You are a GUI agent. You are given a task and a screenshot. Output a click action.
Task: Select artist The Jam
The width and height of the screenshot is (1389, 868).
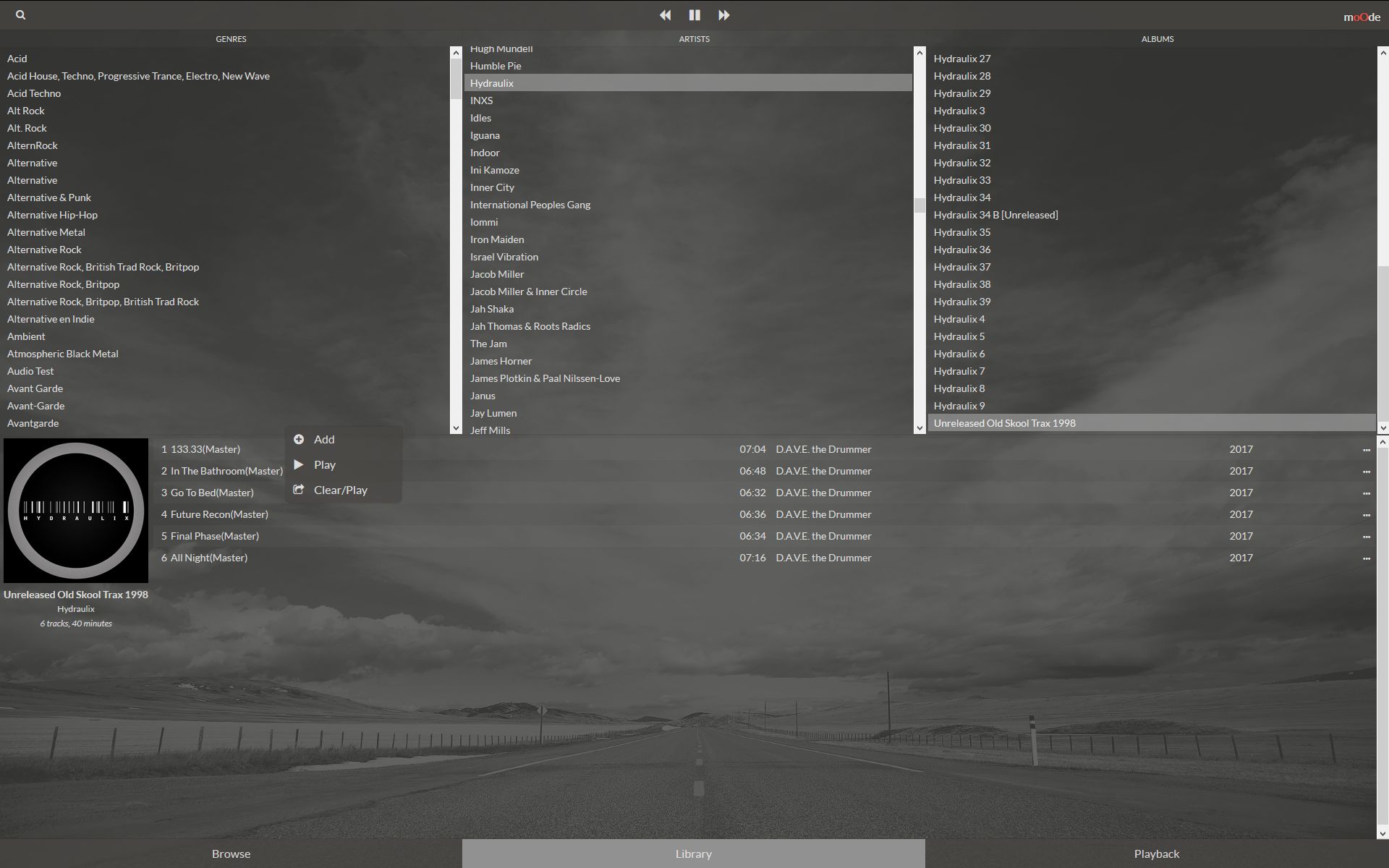tap(488, 344)
